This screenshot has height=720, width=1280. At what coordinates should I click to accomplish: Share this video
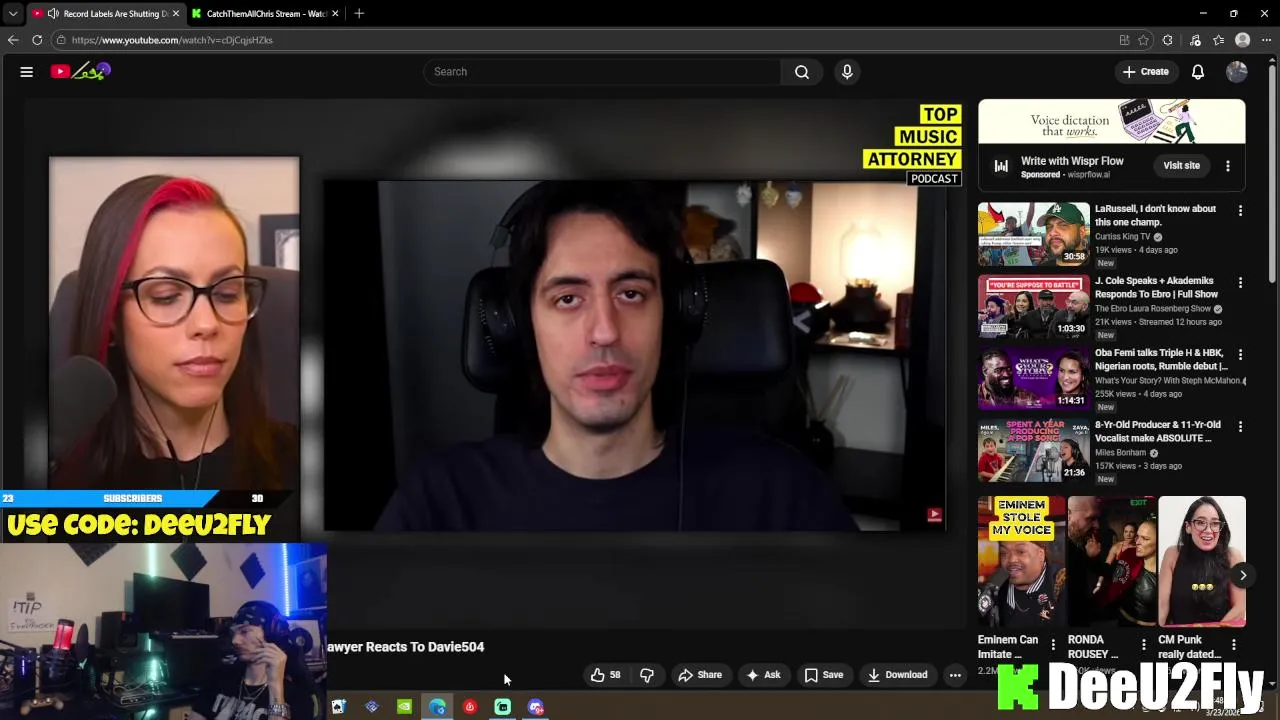(700, 675)
